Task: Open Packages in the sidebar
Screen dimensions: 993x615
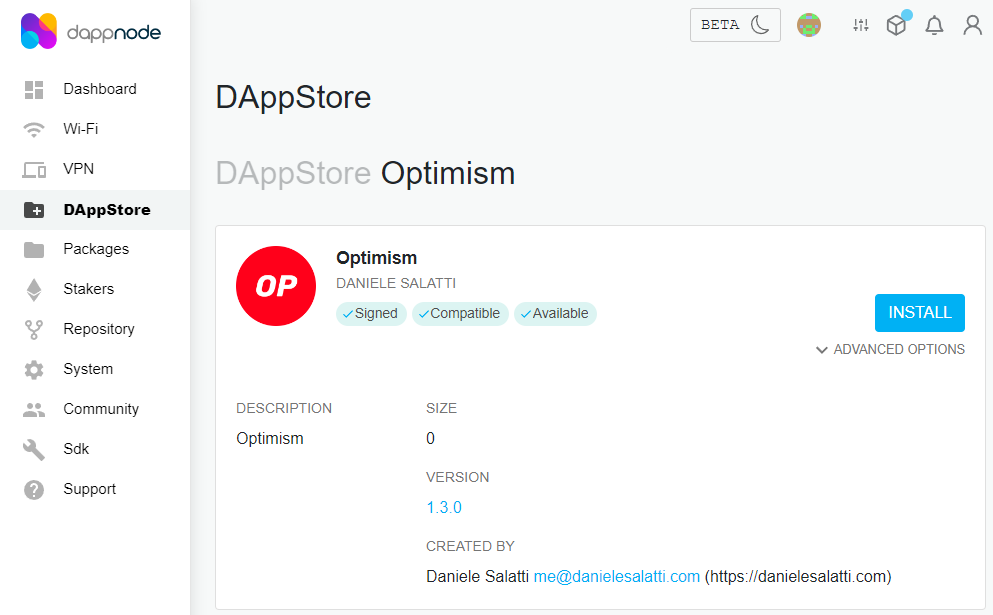Action: (95, 250)
